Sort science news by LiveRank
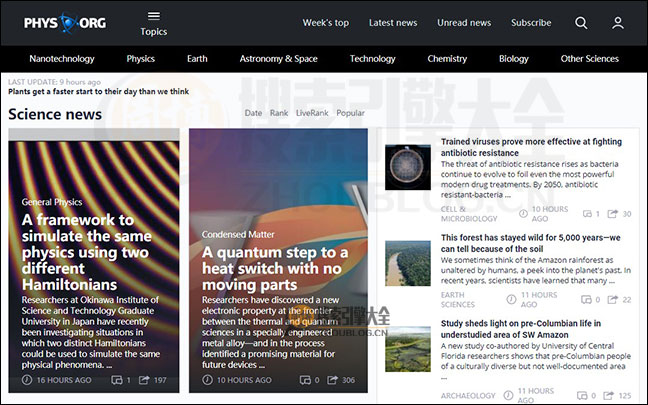This screenshot has height=405, width=648. (312, 113)
